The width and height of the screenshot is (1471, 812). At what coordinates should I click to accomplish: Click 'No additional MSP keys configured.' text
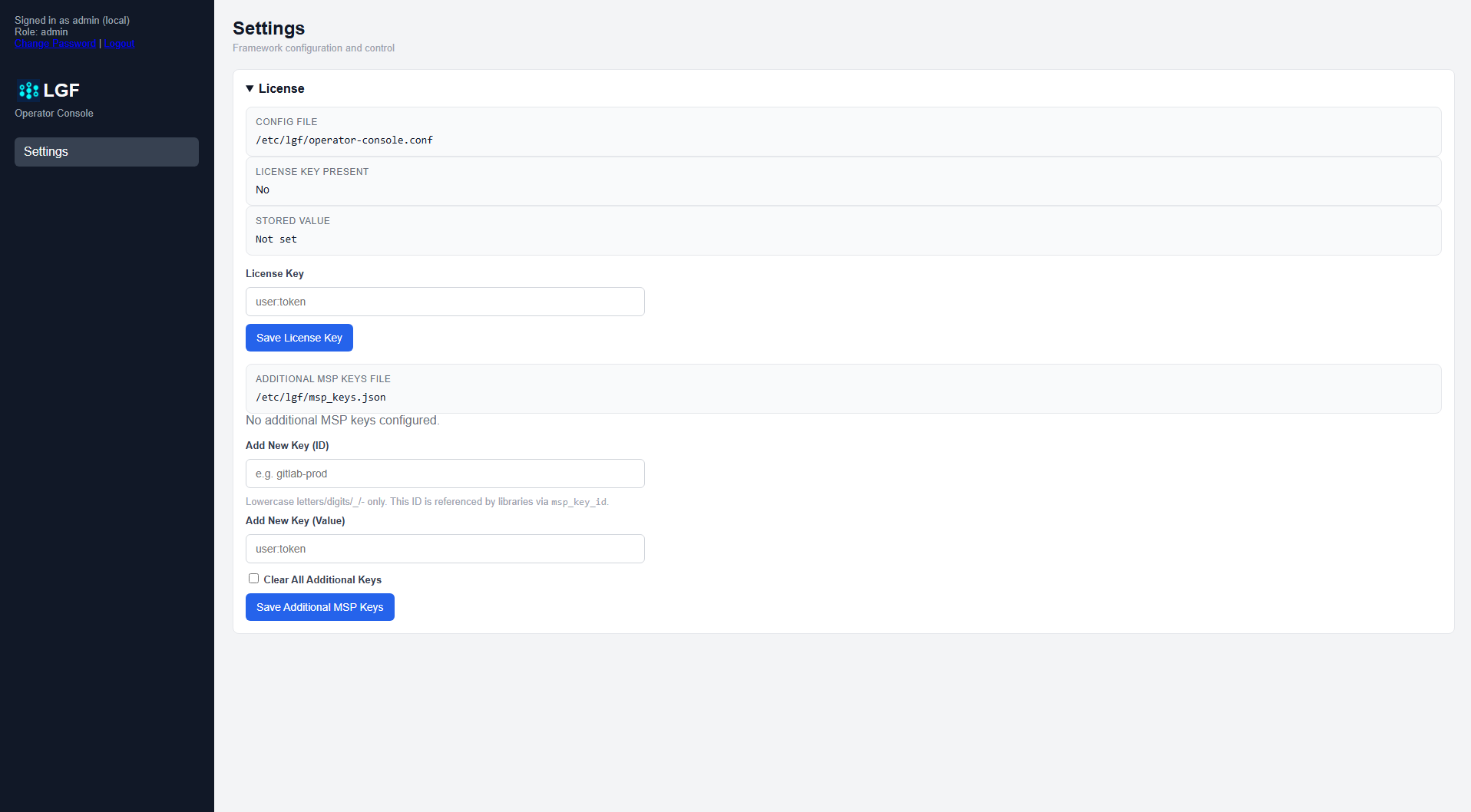(x=342, y=421)
